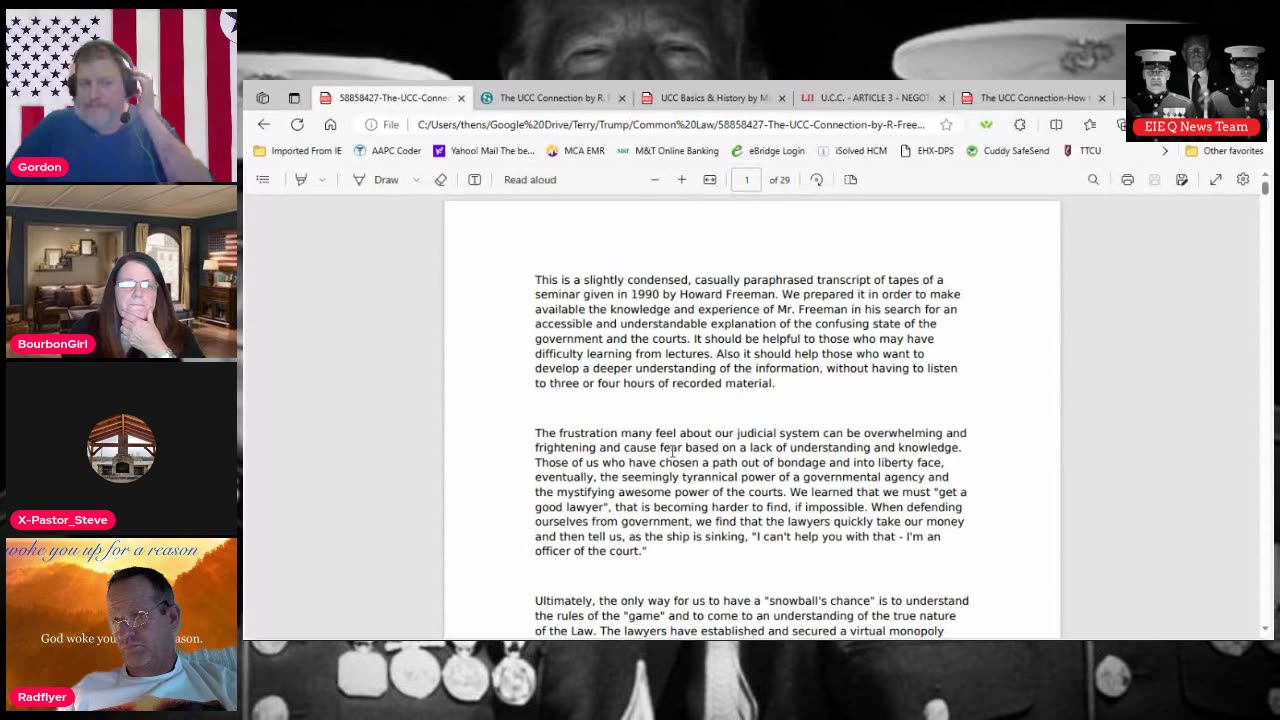This screenshot has width=1280, height=720.
Task: Rotate the PDF page
Action: click(x=817, y=180)
